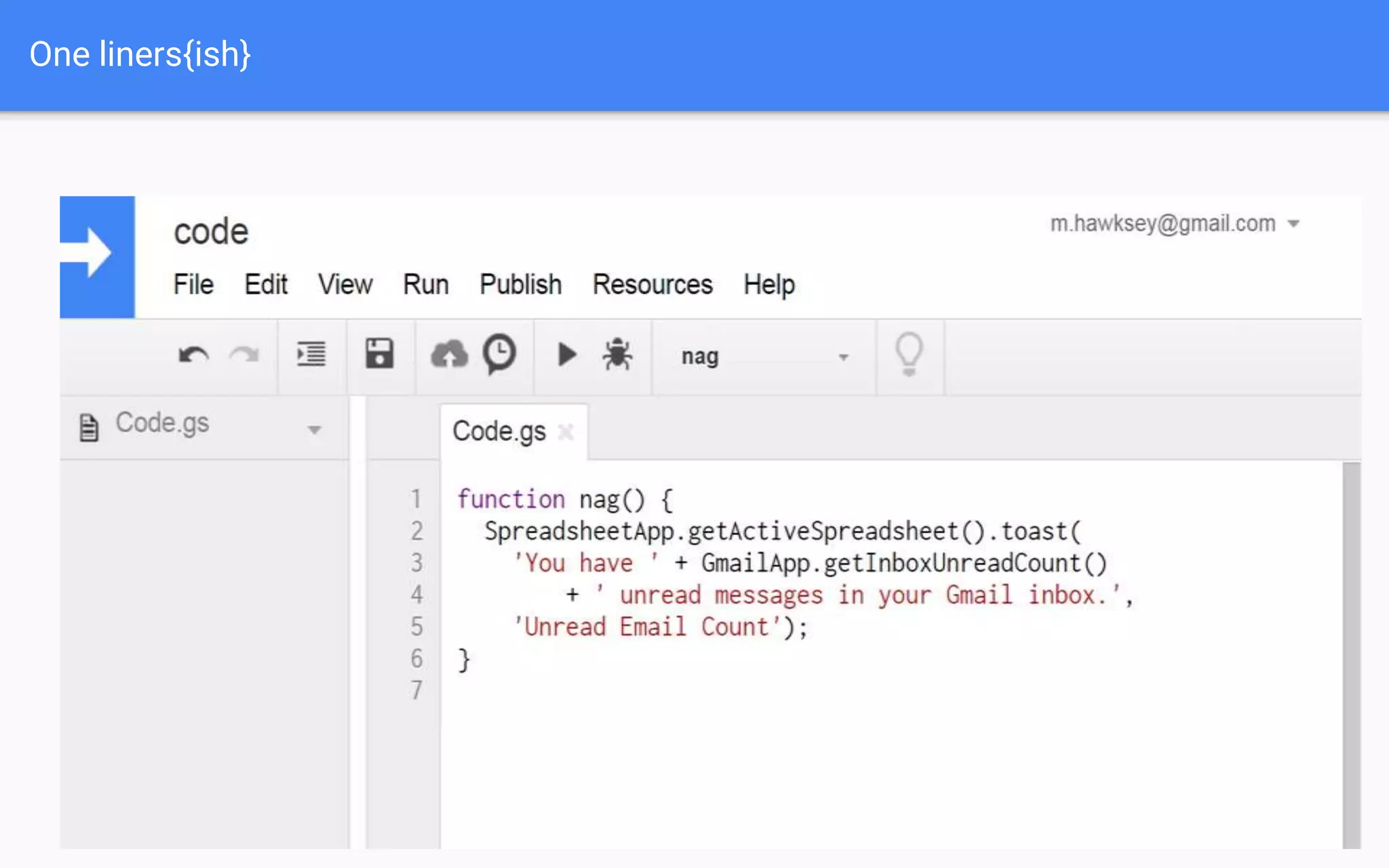Click line number 6 in the gutter

pyautogui.click(x=416, y=658)
